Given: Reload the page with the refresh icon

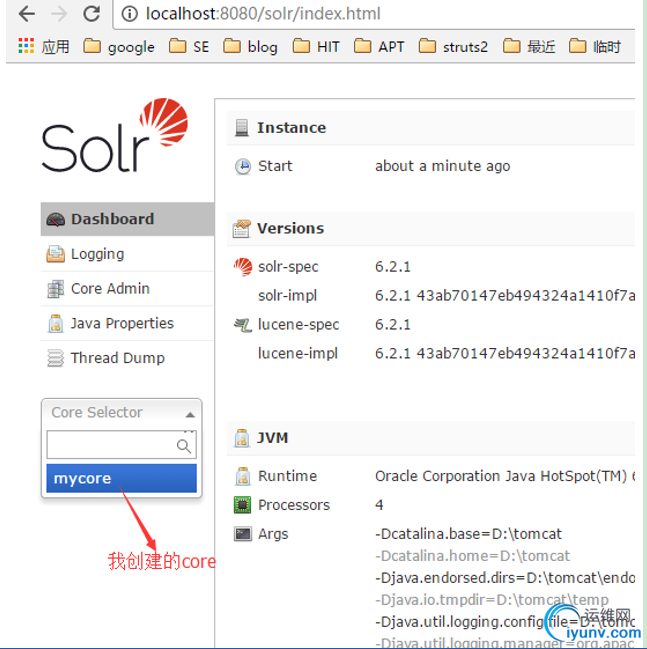Looking at the screenshot, I should coord(91,14).
